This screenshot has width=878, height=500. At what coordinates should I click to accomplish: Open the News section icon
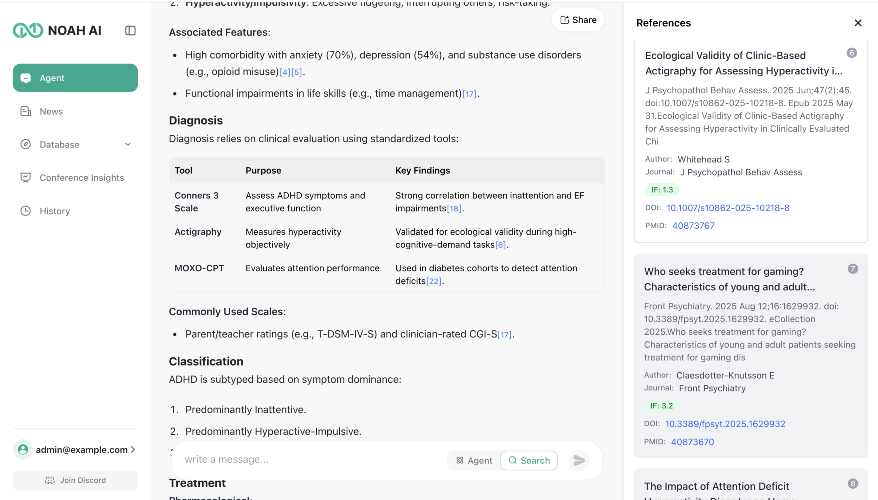click(x=26, y=111)
